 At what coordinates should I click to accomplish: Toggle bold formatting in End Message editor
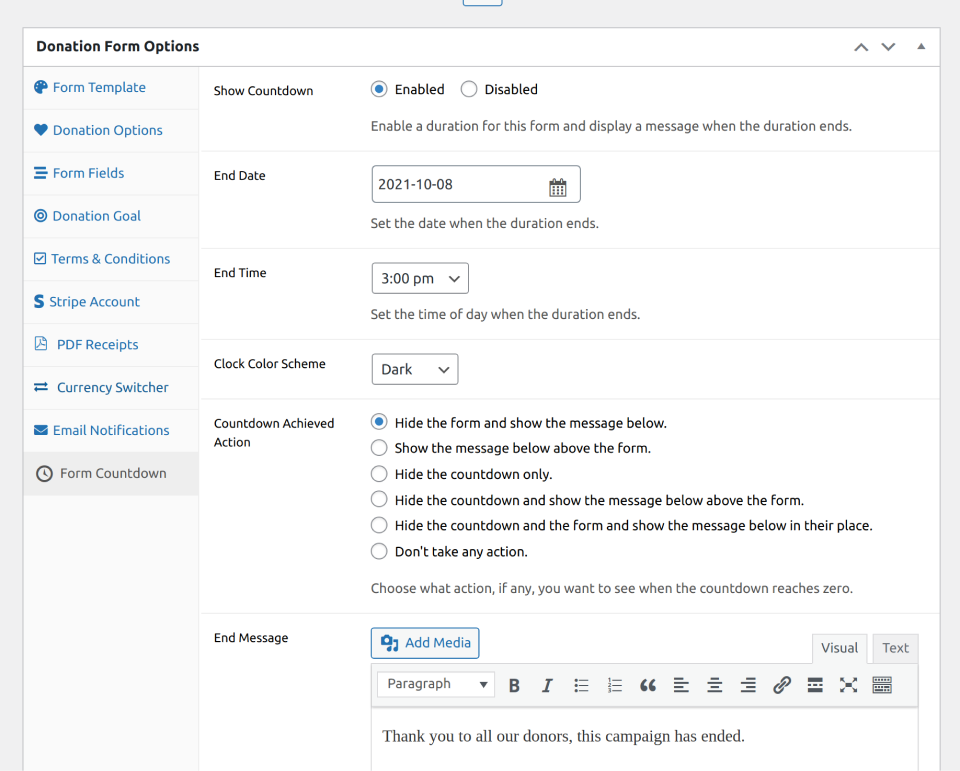pyautogui.click(x=514, y=685)
